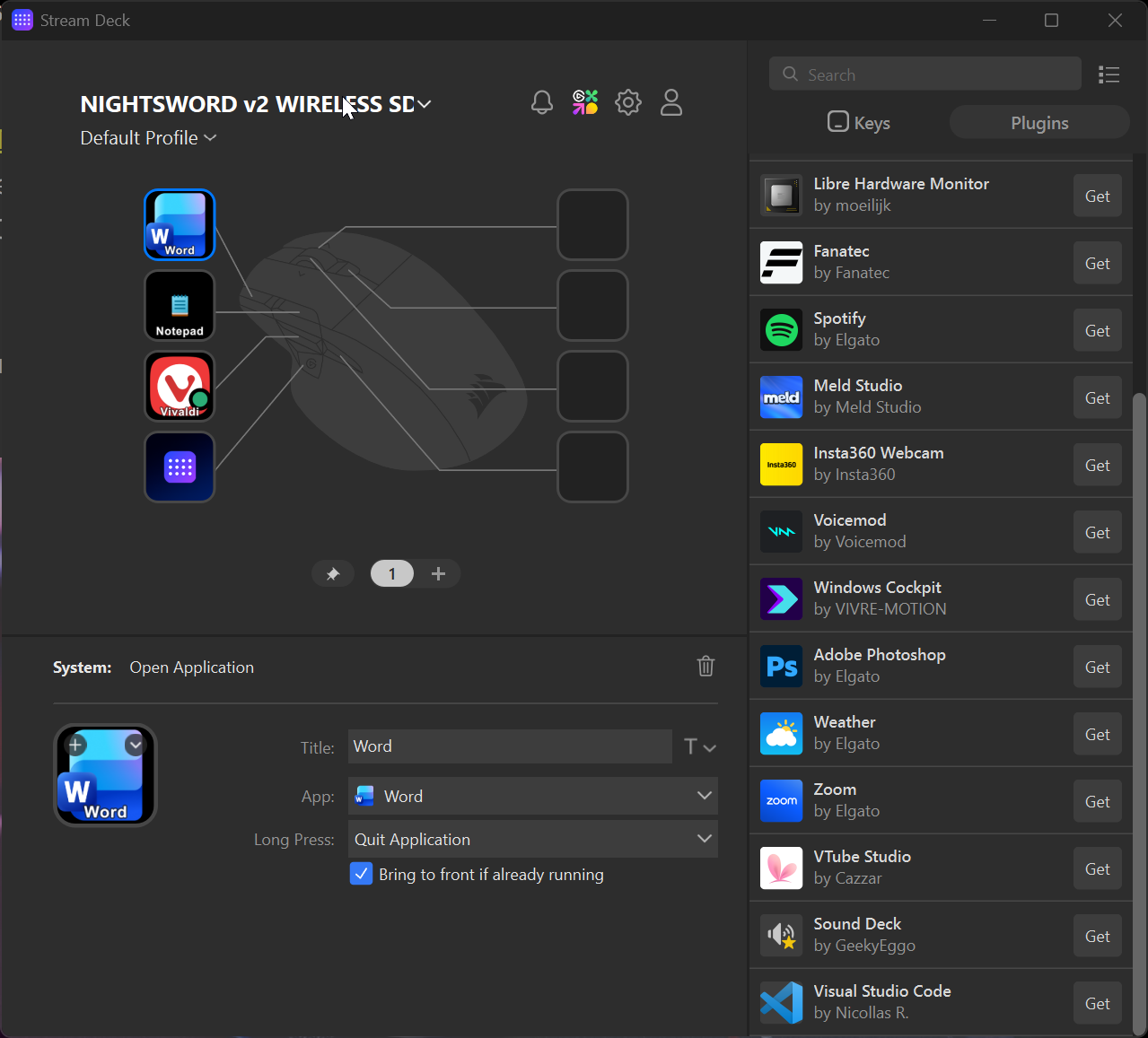1148x1038 pixels.
Task: Open the title text style T dropdown
Action: tap(700, 746)
